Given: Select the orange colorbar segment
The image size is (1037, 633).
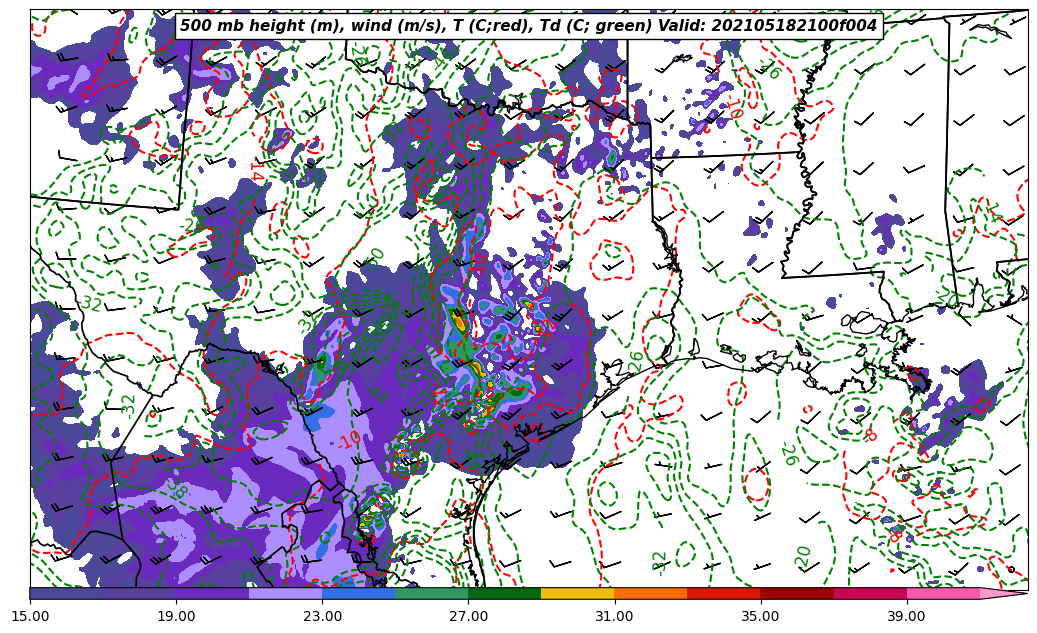Looking at the screenshot, I should click(x=651, y=593).
